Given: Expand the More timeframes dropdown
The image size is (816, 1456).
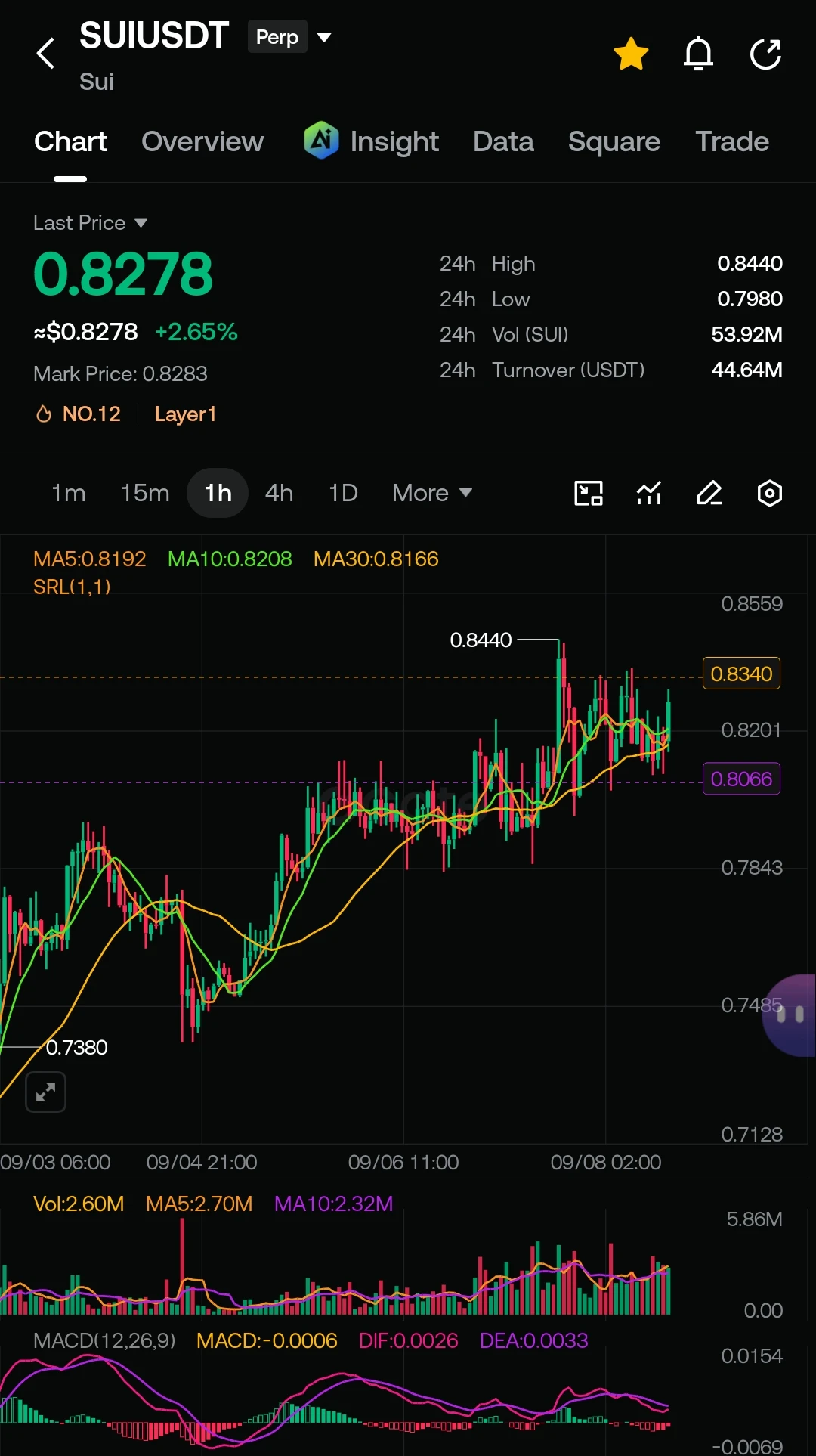Looking at the screenshot, I should pos(432,493).
